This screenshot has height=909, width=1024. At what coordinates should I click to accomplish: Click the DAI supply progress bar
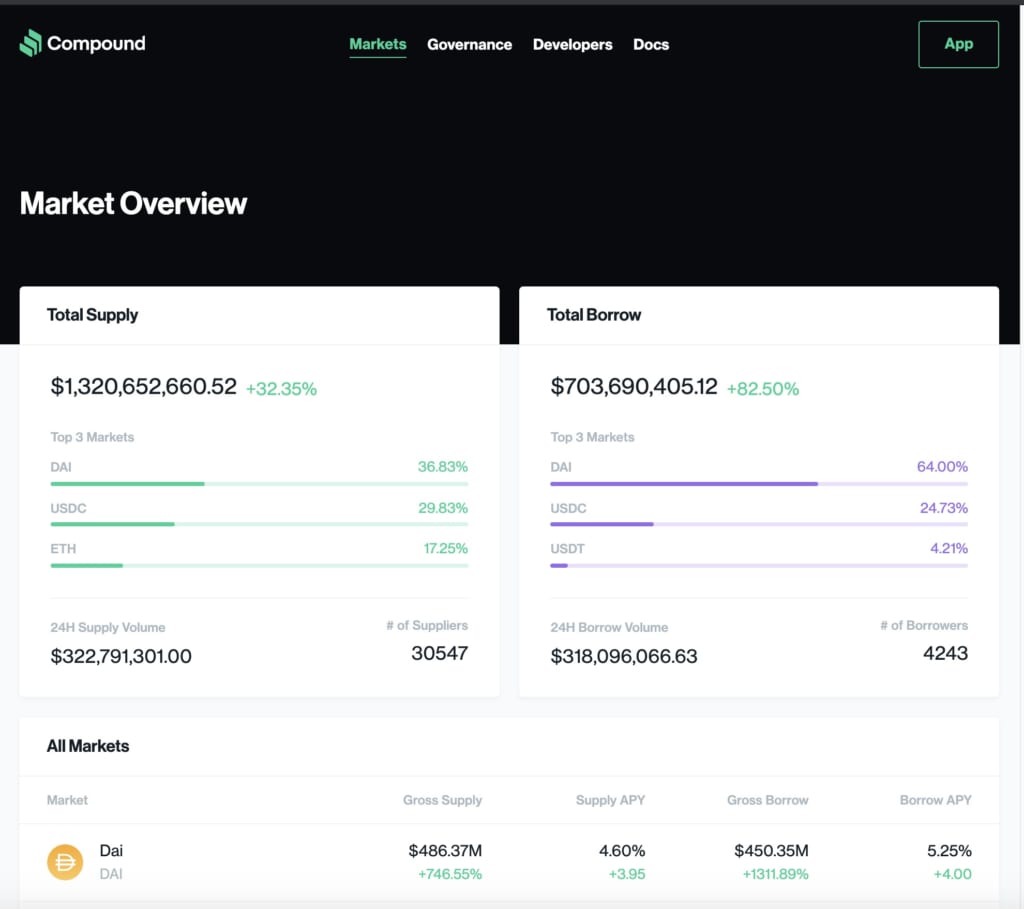259,484
